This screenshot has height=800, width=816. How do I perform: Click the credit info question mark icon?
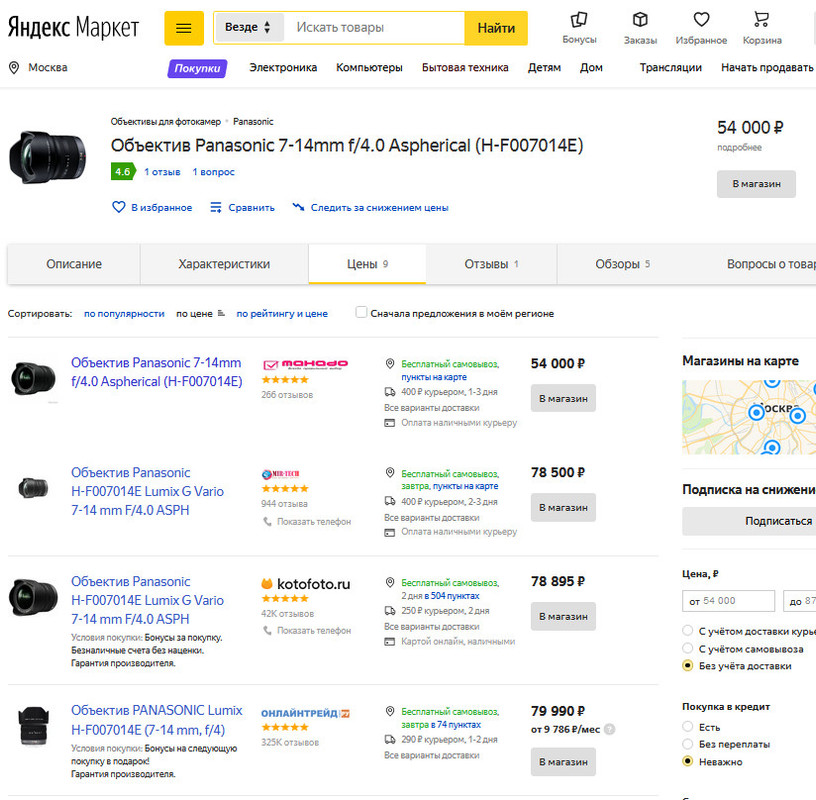pos(610,730)
